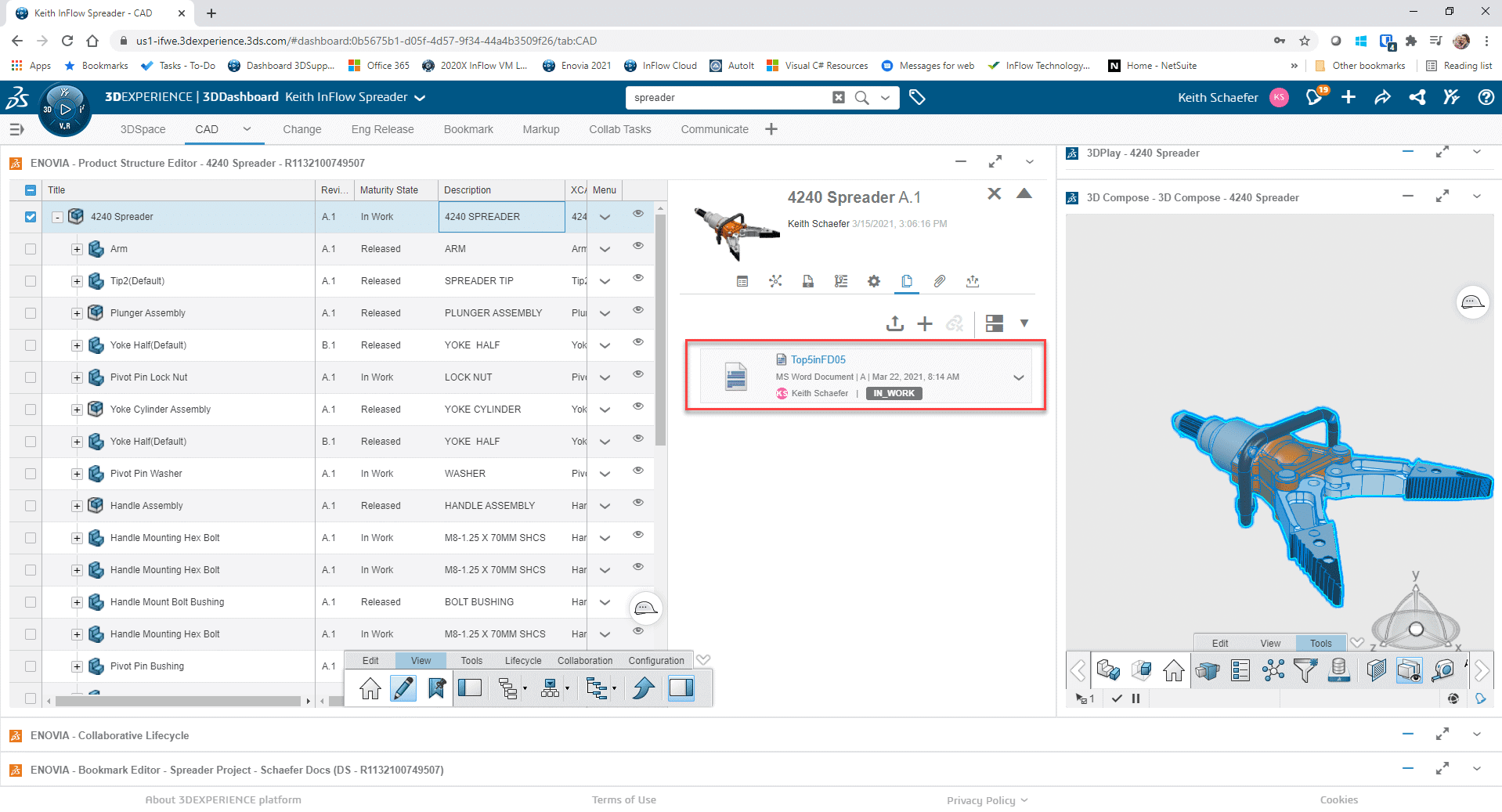Open the Attachments paperclip tab
This screenshot has height=812, width=1502.
[x=939, y=281]
